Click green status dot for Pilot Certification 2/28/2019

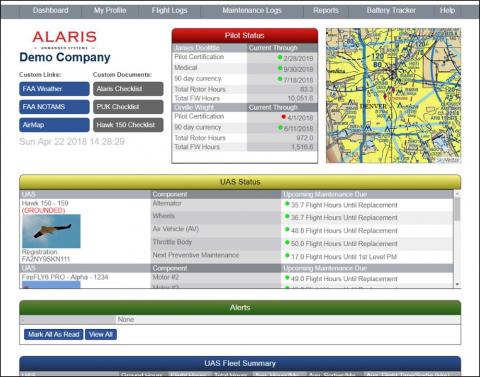[x=280, y=57]
